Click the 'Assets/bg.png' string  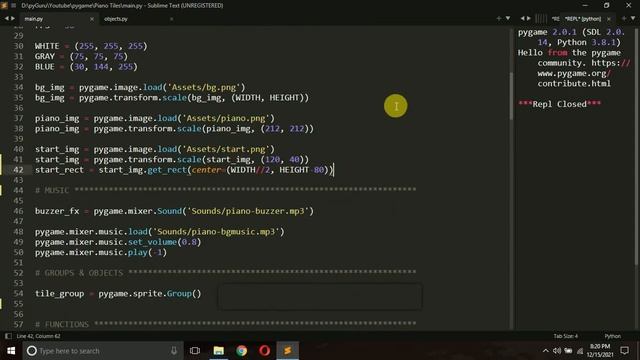[204, 87]
